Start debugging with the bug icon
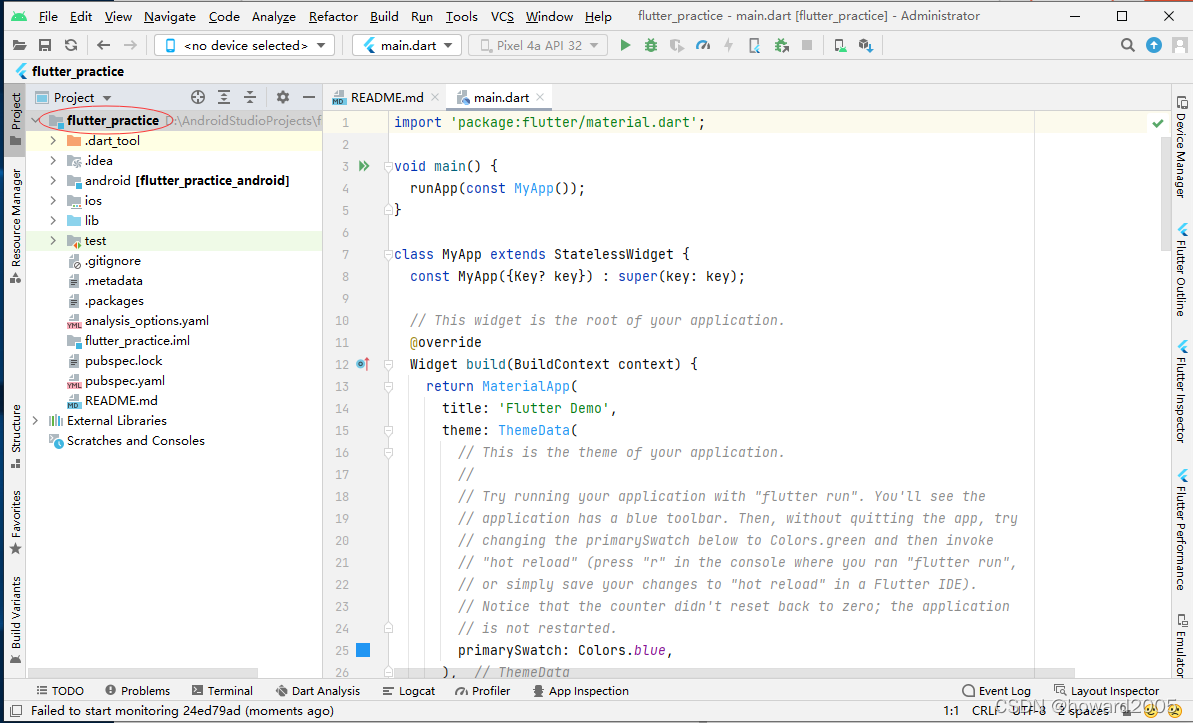This screenshot has width=1193, height=723. (x=651, y=46)
